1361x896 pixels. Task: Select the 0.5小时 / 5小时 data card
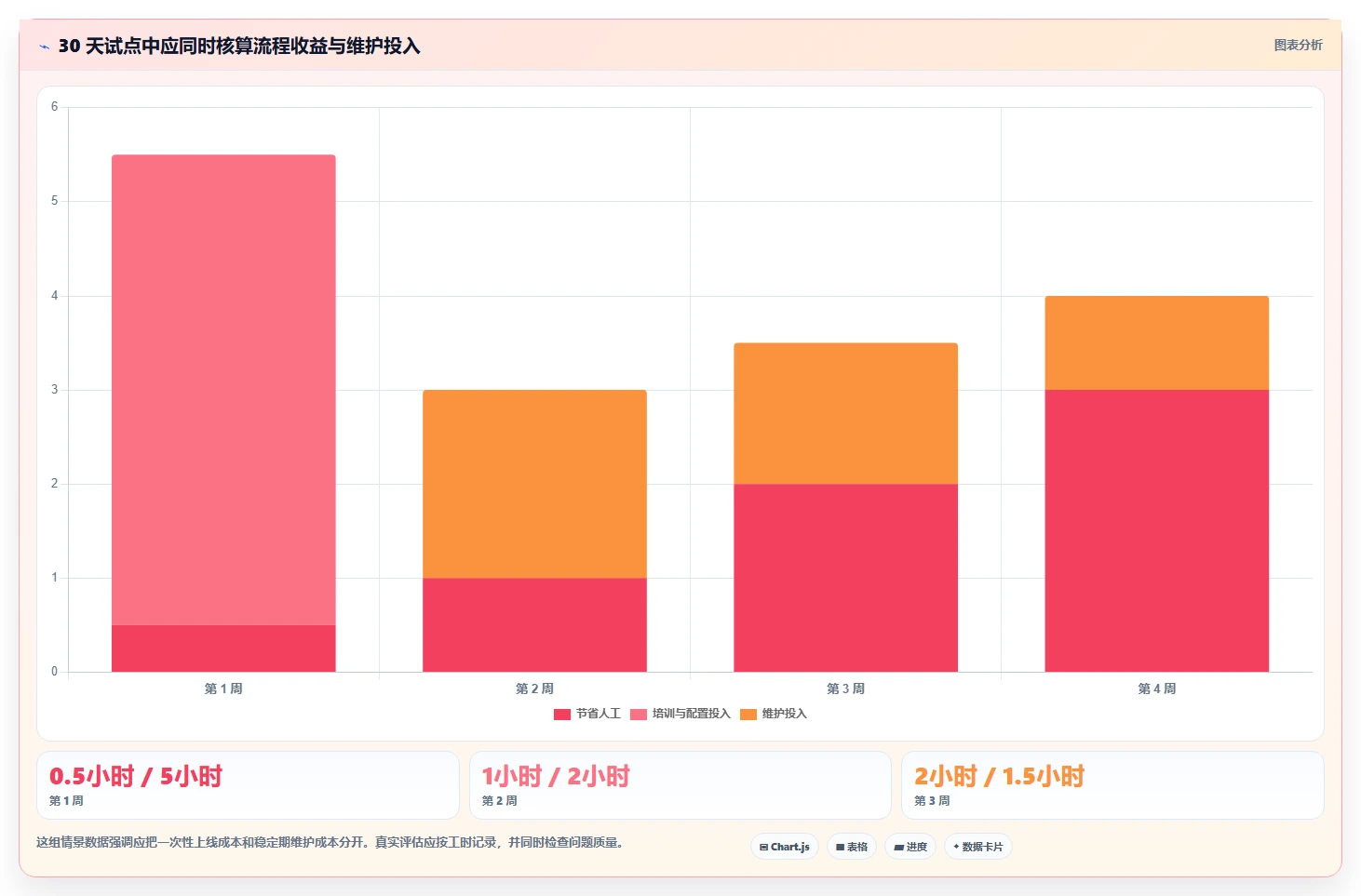pyautogui.click(x=248, y=785)
